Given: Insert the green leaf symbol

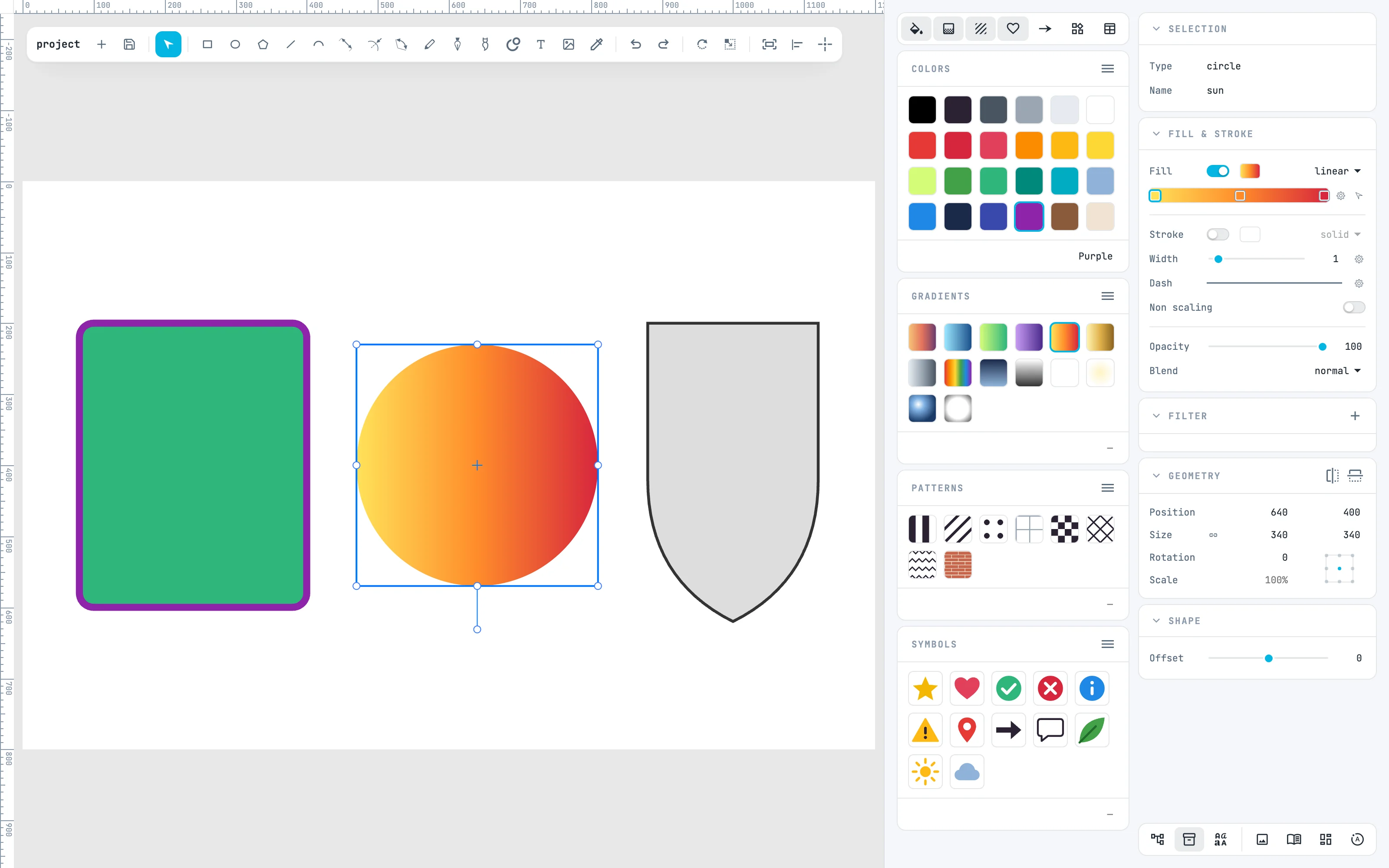Looking at the screenshot, I should click(1092, 730).
